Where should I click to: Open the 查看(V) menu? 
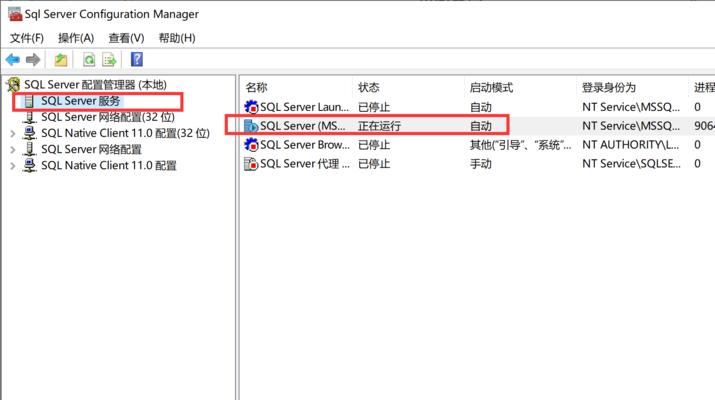click(126, 38)
